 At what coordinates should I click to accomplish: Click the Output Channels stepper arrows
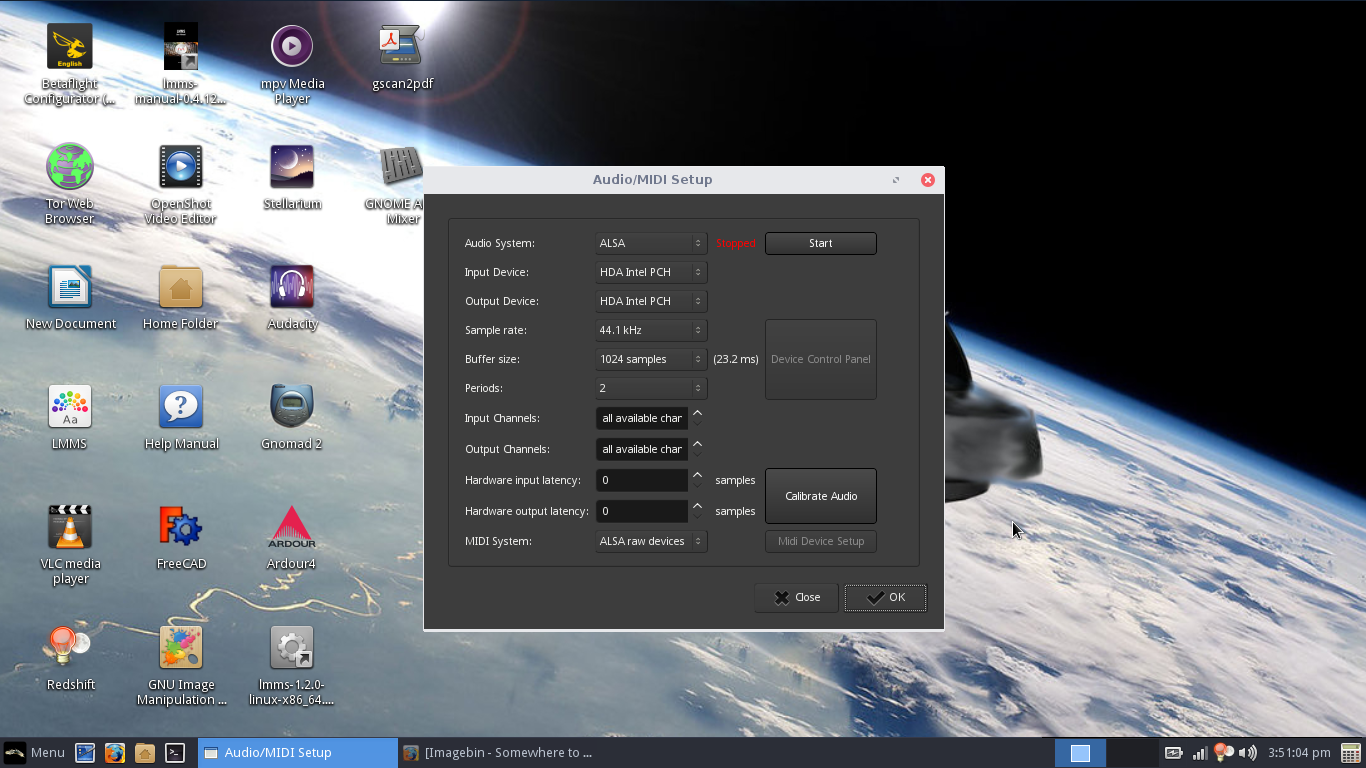click(698, 449)
